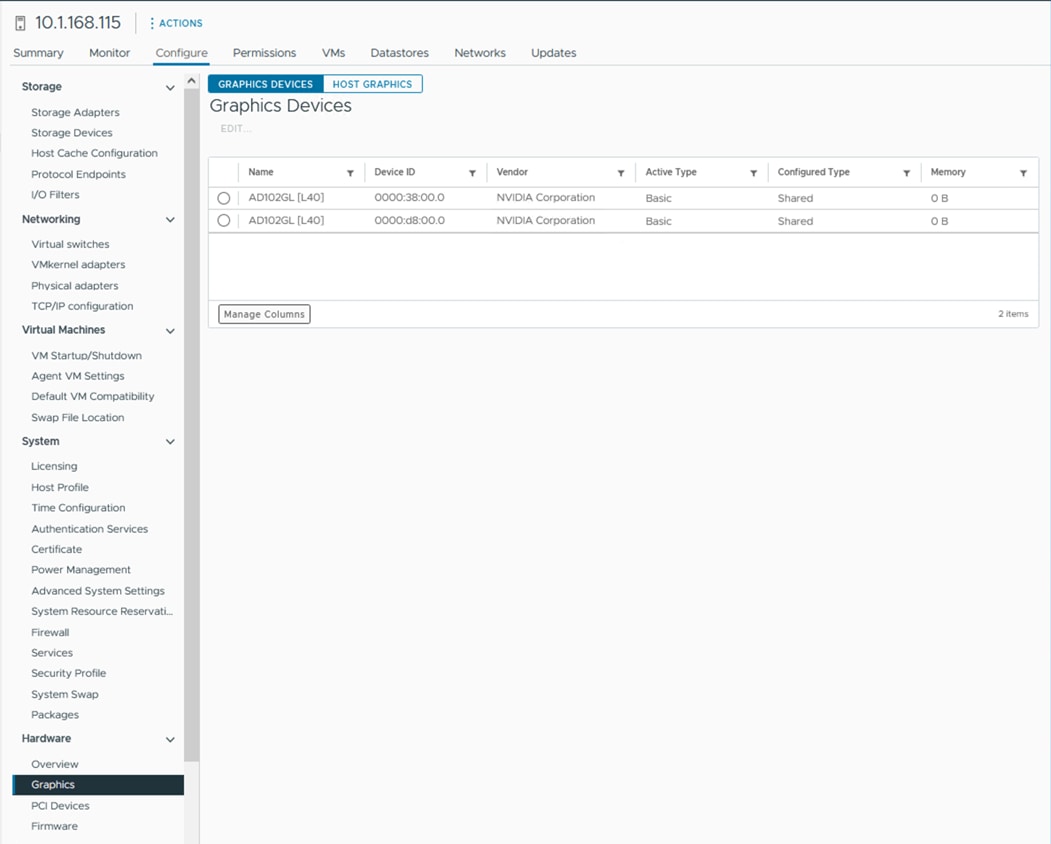Open the Name column filter icon
This screenshot has width=1051, height=844.
tap(350, 173)
